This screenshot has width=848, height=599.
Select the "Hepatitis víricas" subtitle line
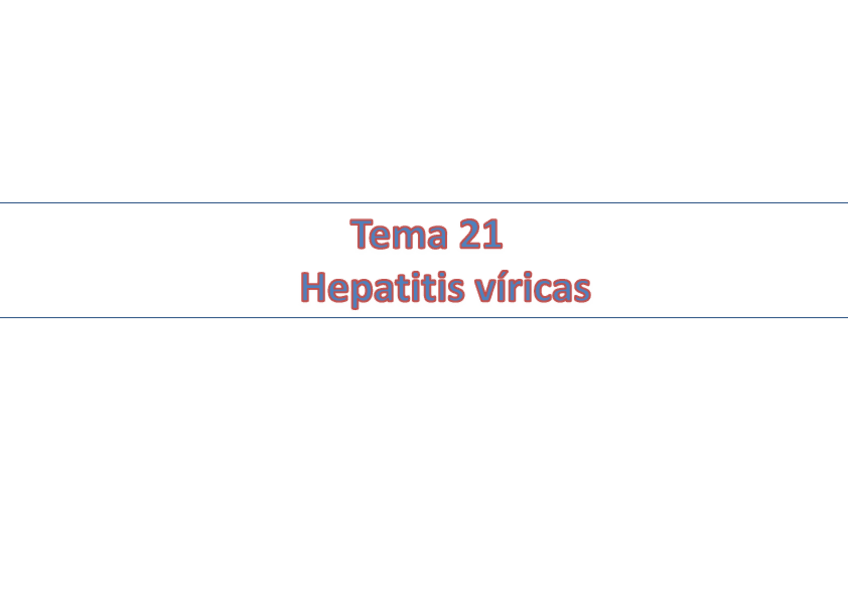(445, 288)
